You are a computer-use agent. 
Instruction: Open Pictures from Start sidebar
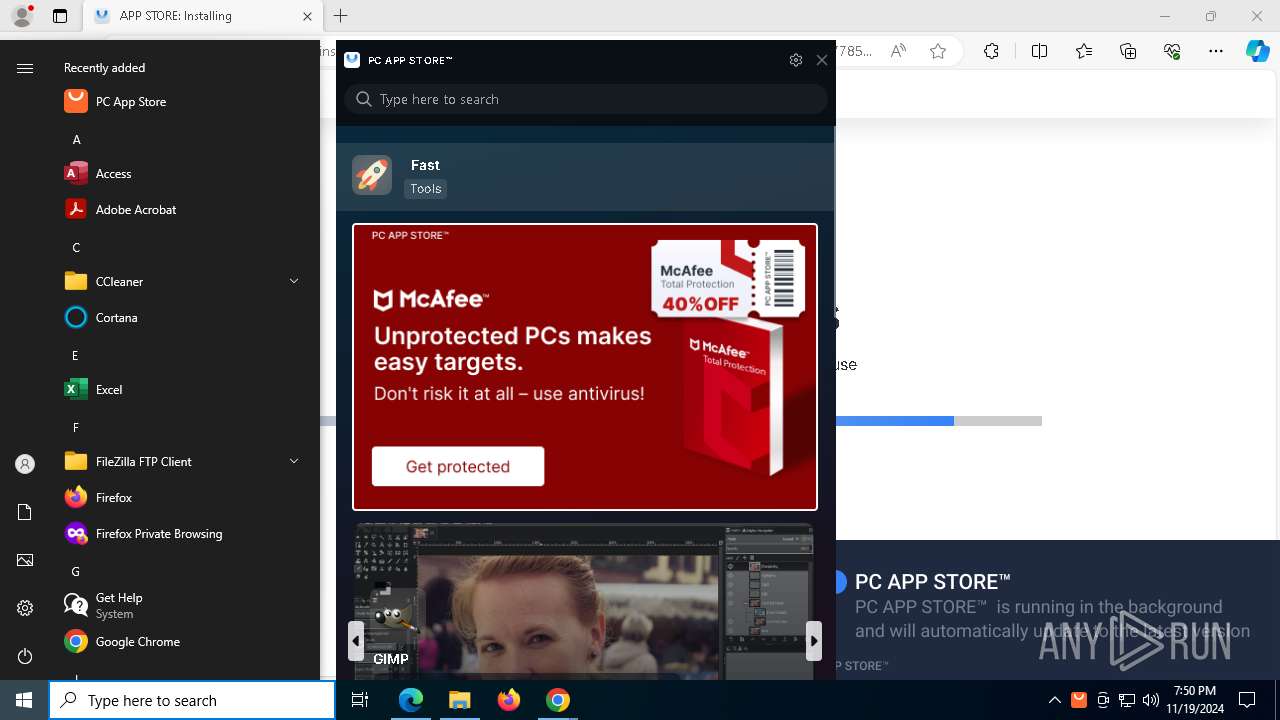(x=25, y=560)
